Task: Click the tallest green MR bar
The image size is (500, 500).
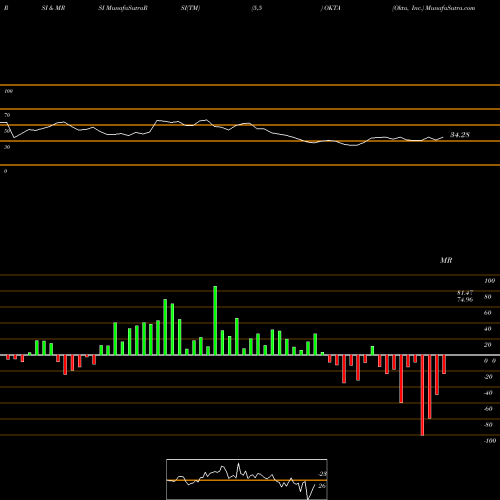Action: pos(215,320)
